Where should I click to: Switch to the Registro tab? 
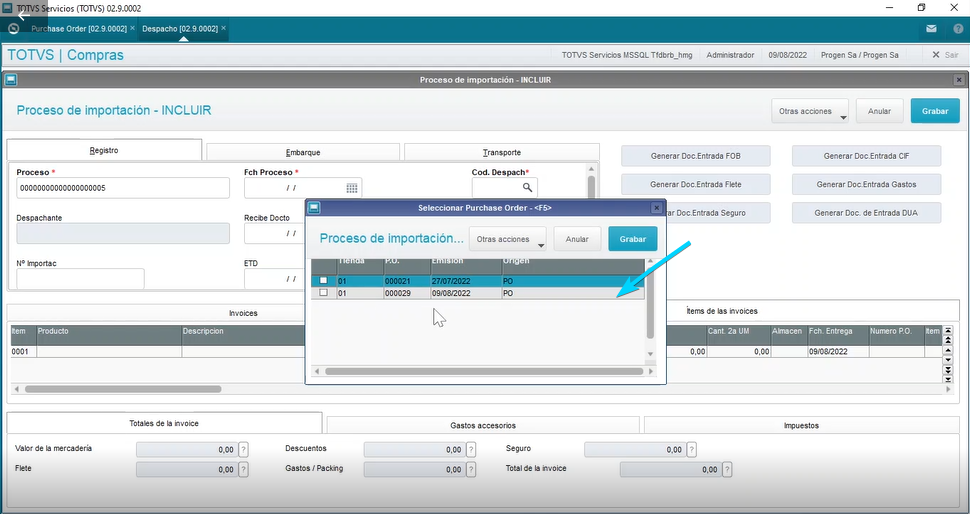104,150
